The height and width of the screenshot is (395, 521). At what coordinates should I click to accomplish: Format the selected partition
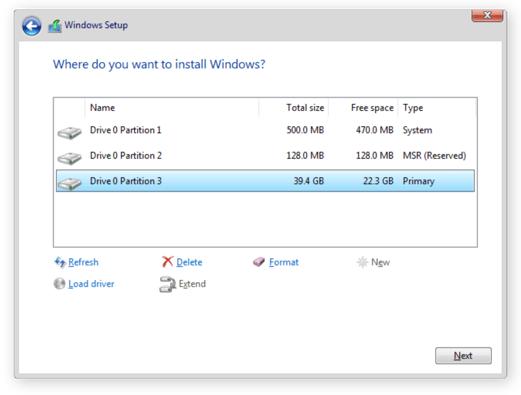[284, 262]
